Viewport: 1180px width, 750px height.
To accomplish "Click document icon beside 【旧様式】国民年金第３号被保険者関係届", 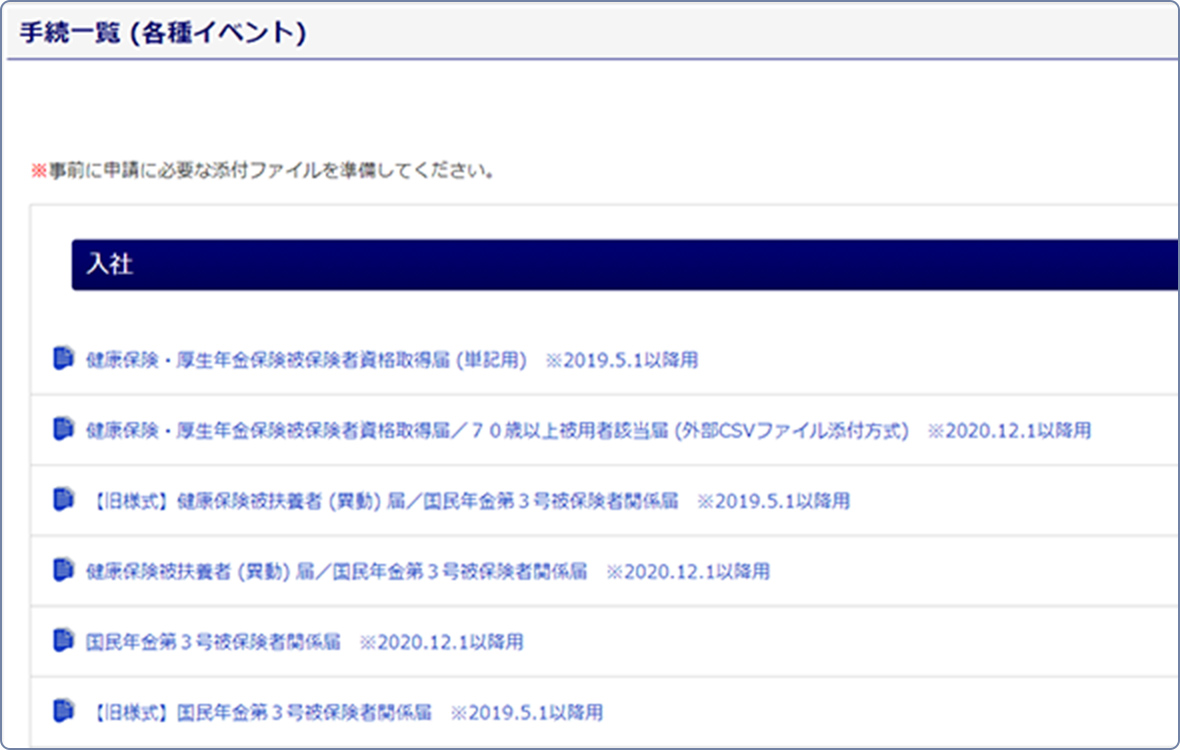I will click(x=63, y=711).
